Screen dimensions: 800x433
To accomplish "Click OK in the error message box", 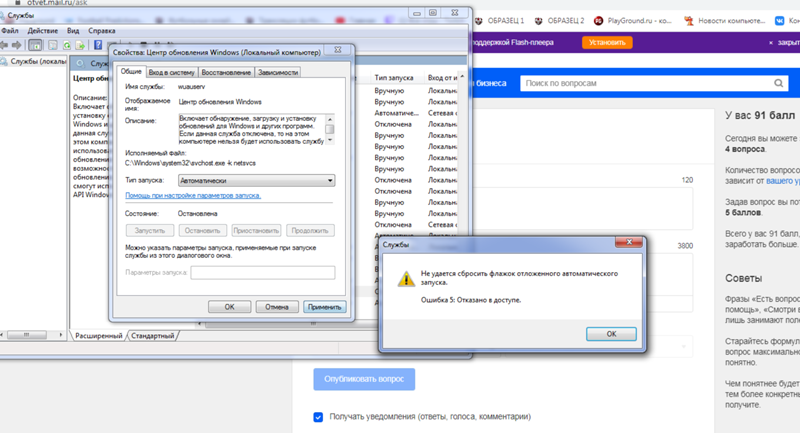I will 611,334.
